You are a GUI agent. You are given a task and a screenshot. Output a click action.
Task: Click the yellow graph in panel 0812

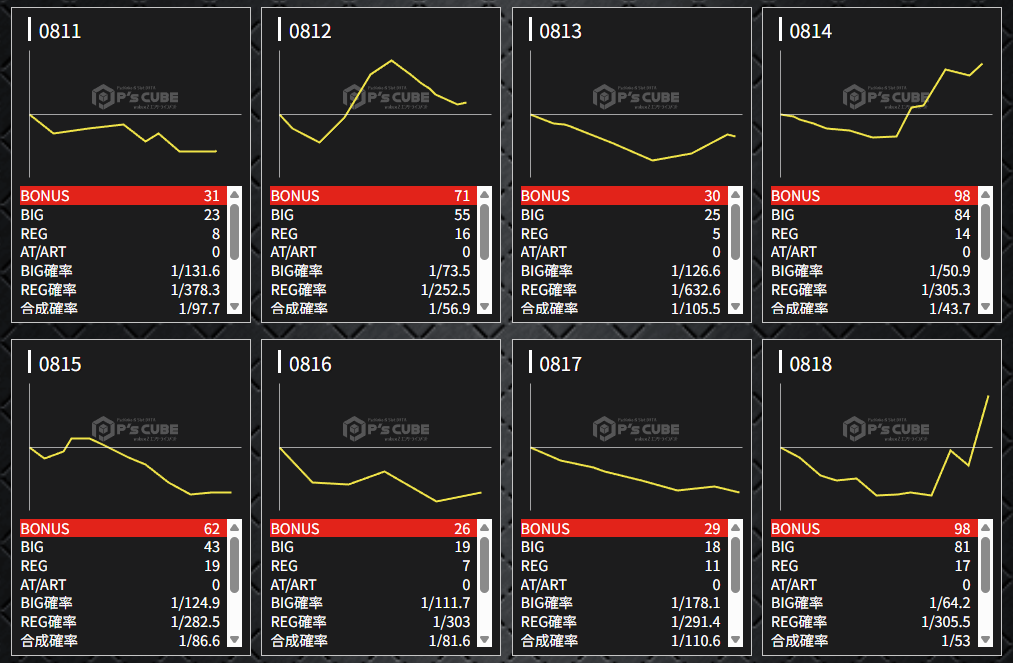pyautogui.click(x=373, y=101)
